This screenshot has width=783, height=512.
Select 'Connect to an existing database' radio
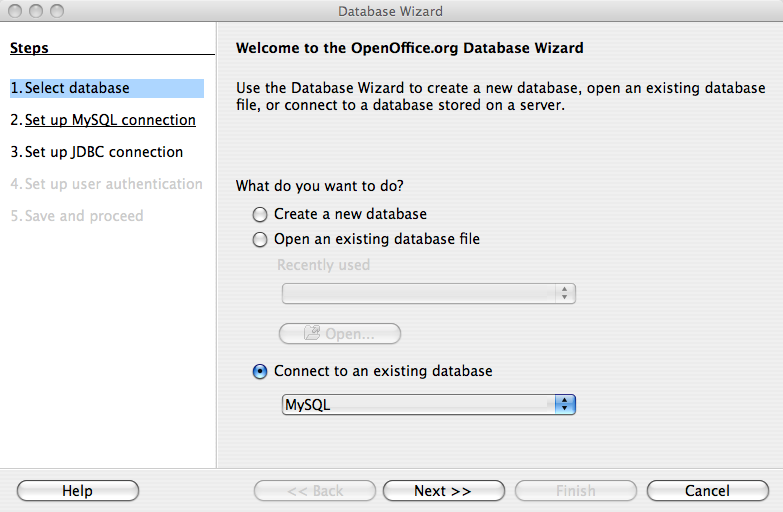(x=260, y=371)
